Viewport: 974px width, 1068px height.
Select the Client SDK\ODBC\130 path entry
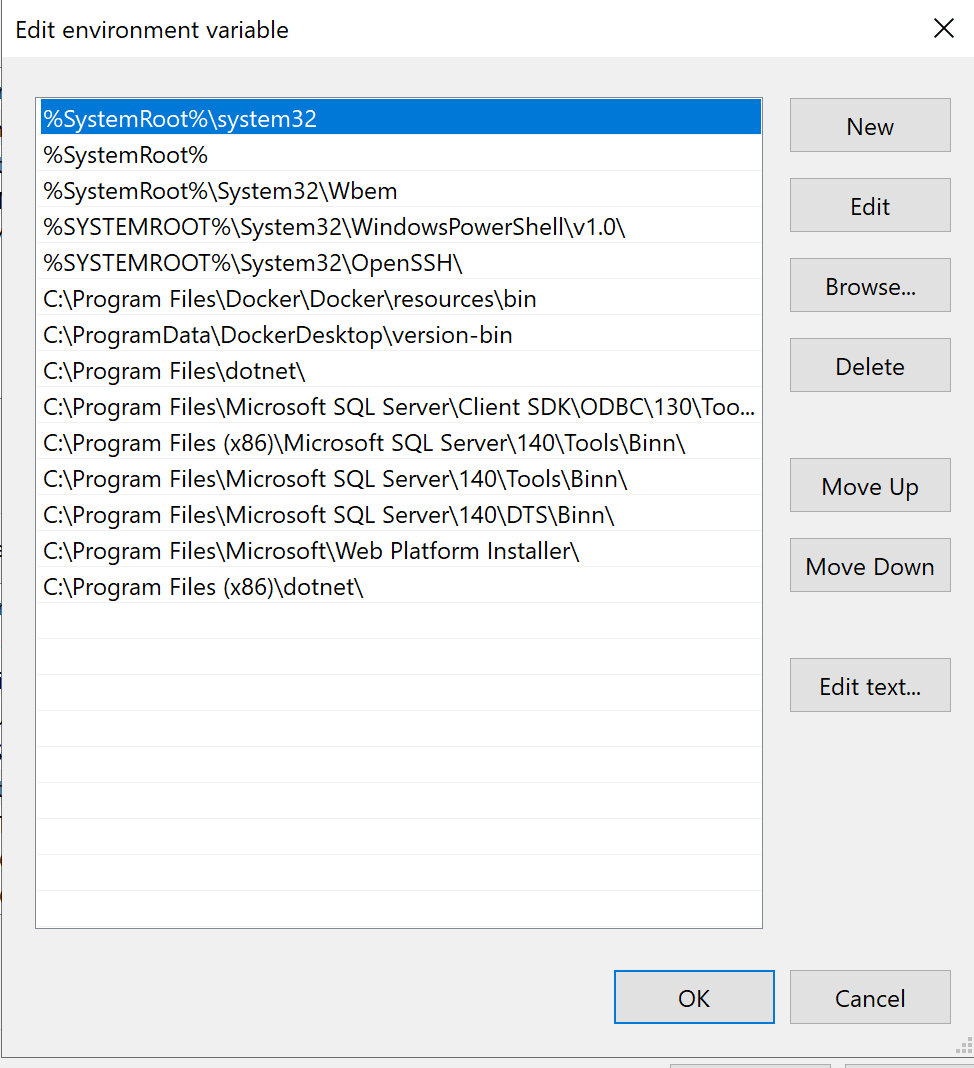(x=400, y=406)
